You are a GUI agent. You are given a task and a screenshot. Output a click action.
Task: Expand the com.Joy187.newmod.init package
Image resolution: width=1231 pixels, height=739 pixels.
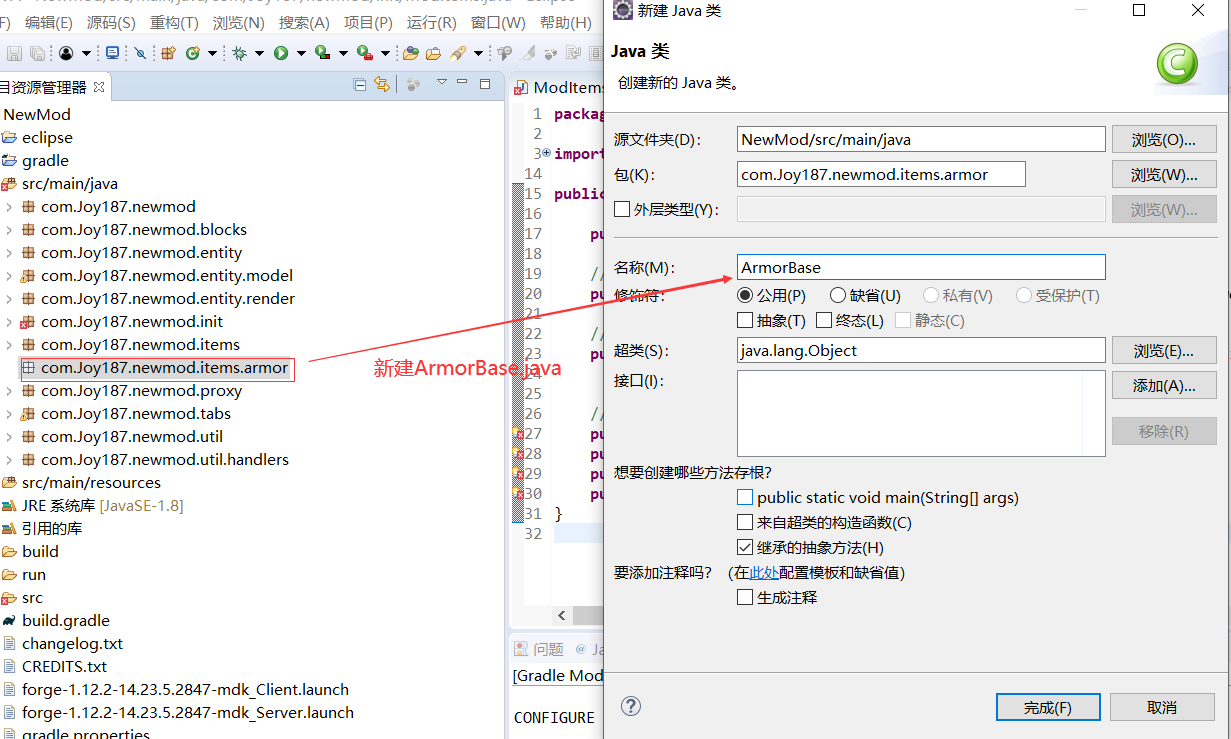click(9, 322)
